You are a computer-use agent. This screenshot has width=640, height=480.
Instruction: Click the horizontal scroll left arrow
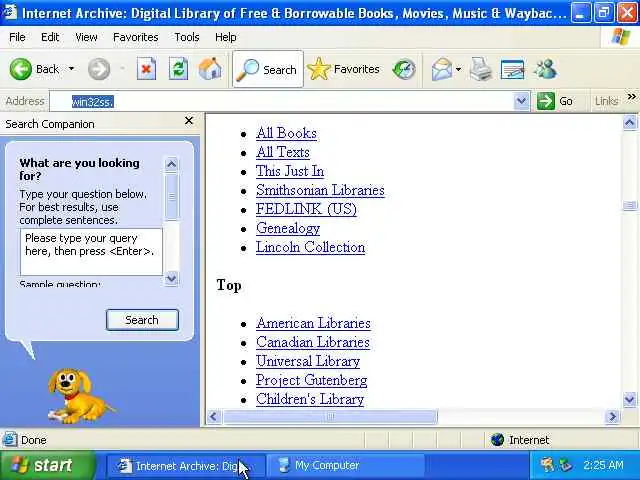[213, 417]
